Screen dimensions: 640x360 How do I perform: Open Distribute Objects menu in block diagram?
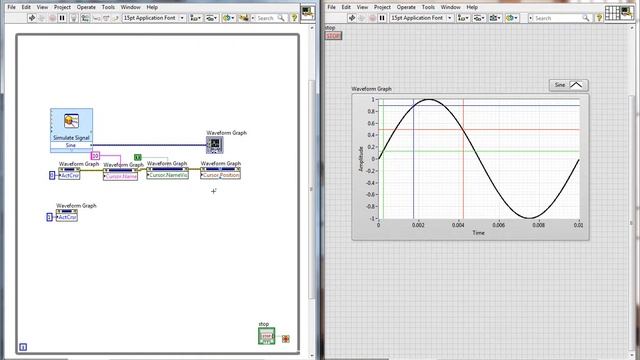click(x=211, y=18)
